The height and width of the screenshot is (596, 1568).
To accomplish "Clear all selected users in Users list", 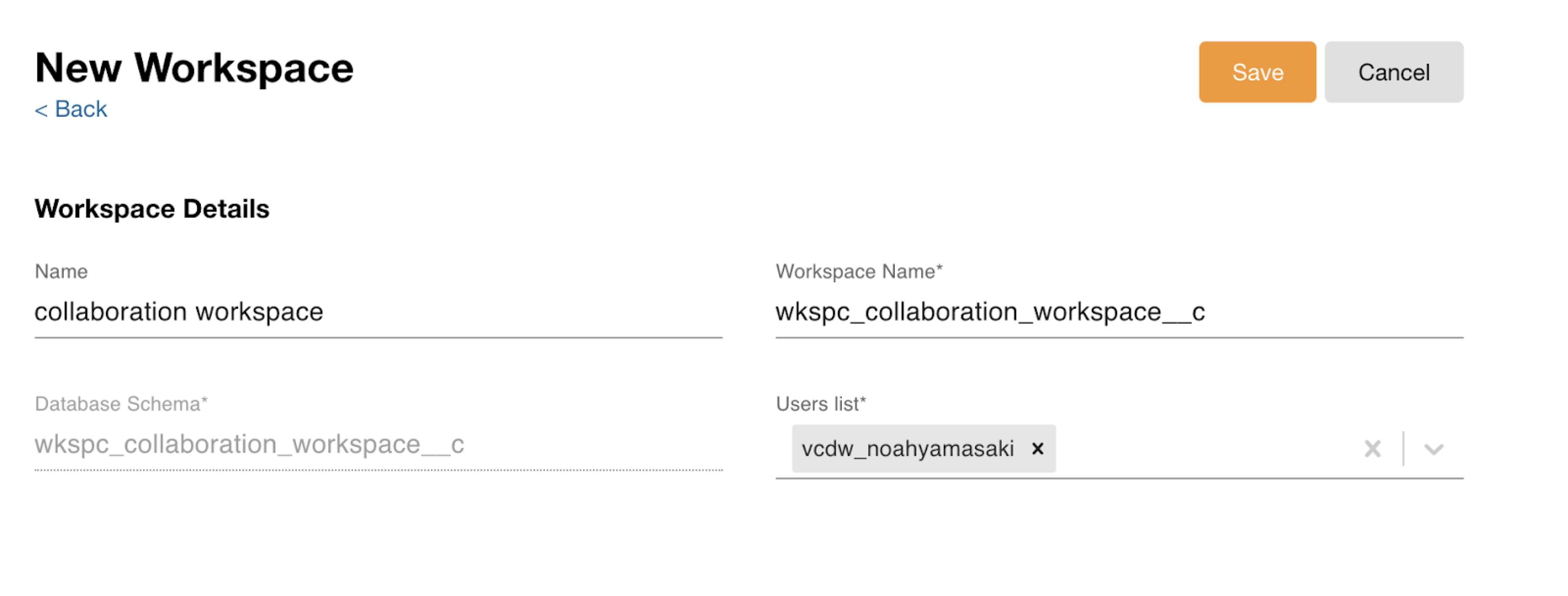I will 1372,448.
